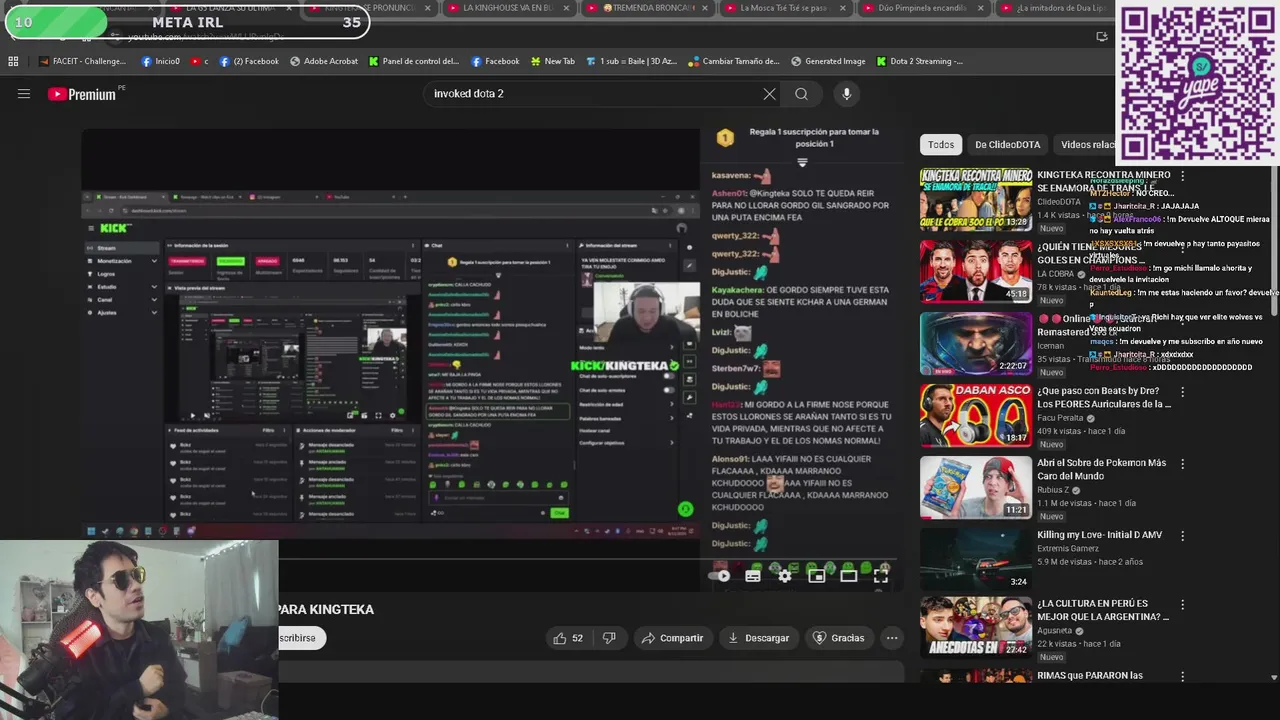Open options menu for RIMAS que PARARON video
1280x720 pixels.
1182,677
